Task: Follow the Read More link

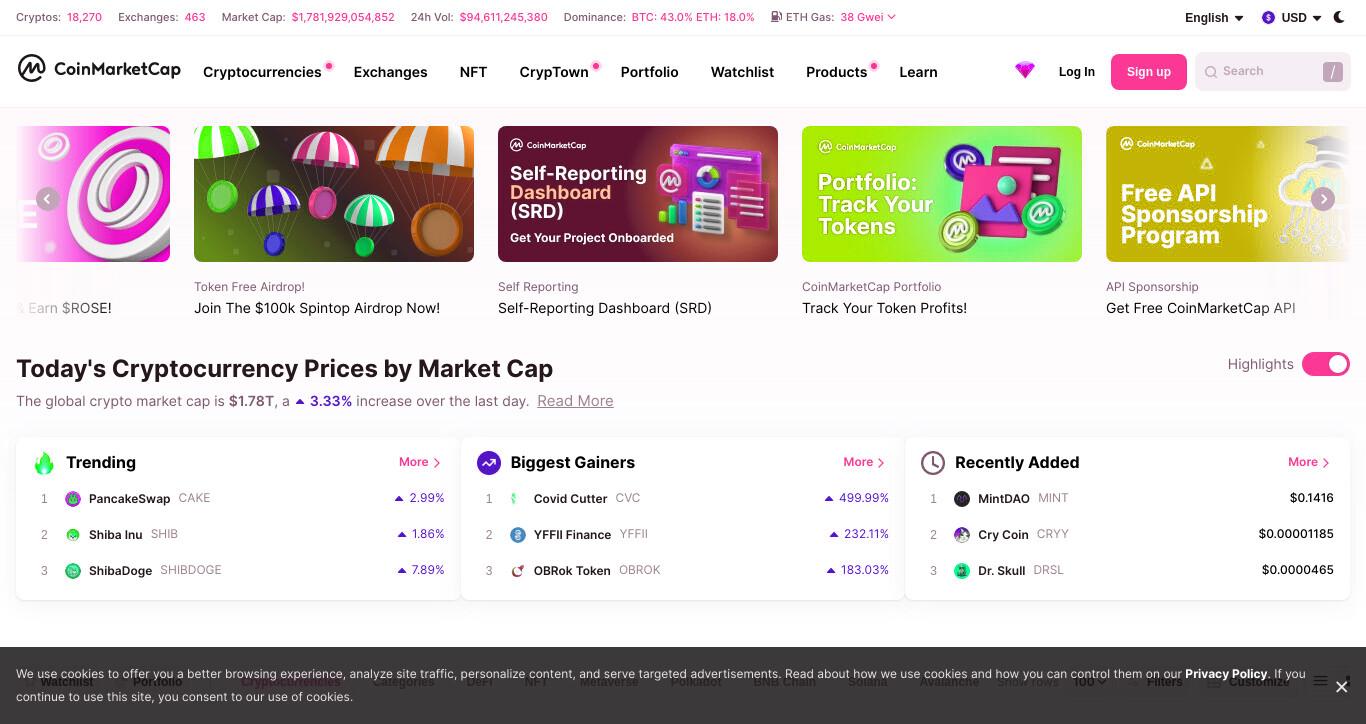Action: (x=575, y=401)
